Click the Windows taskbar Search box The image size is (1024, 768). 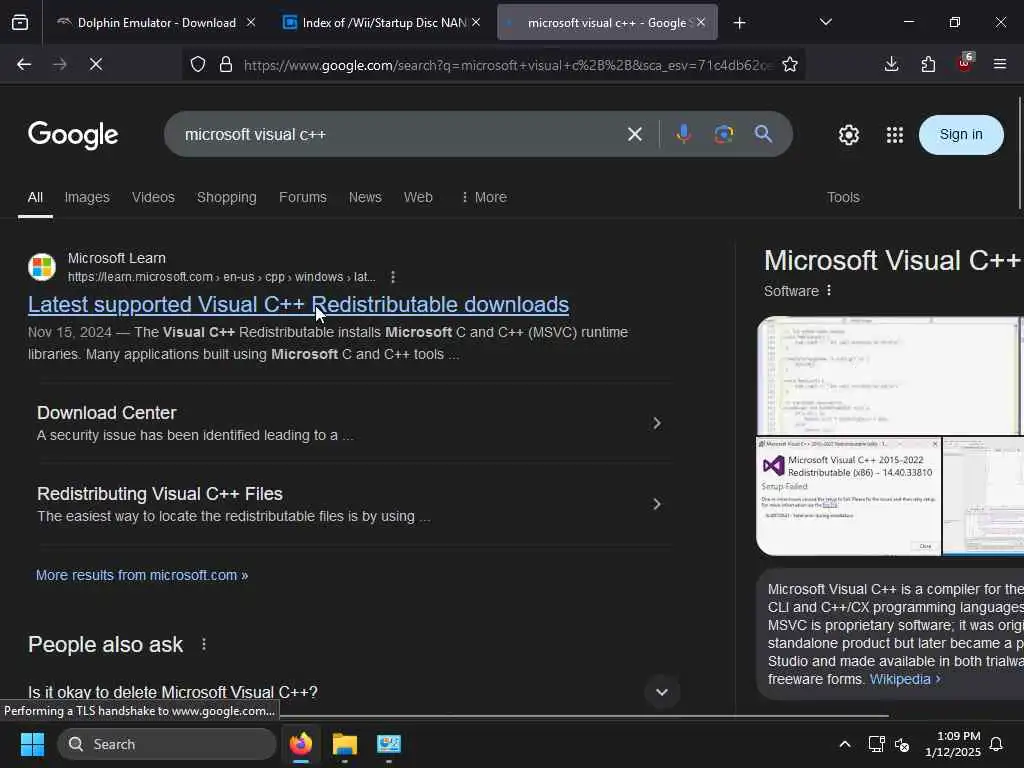pos(167,744)
